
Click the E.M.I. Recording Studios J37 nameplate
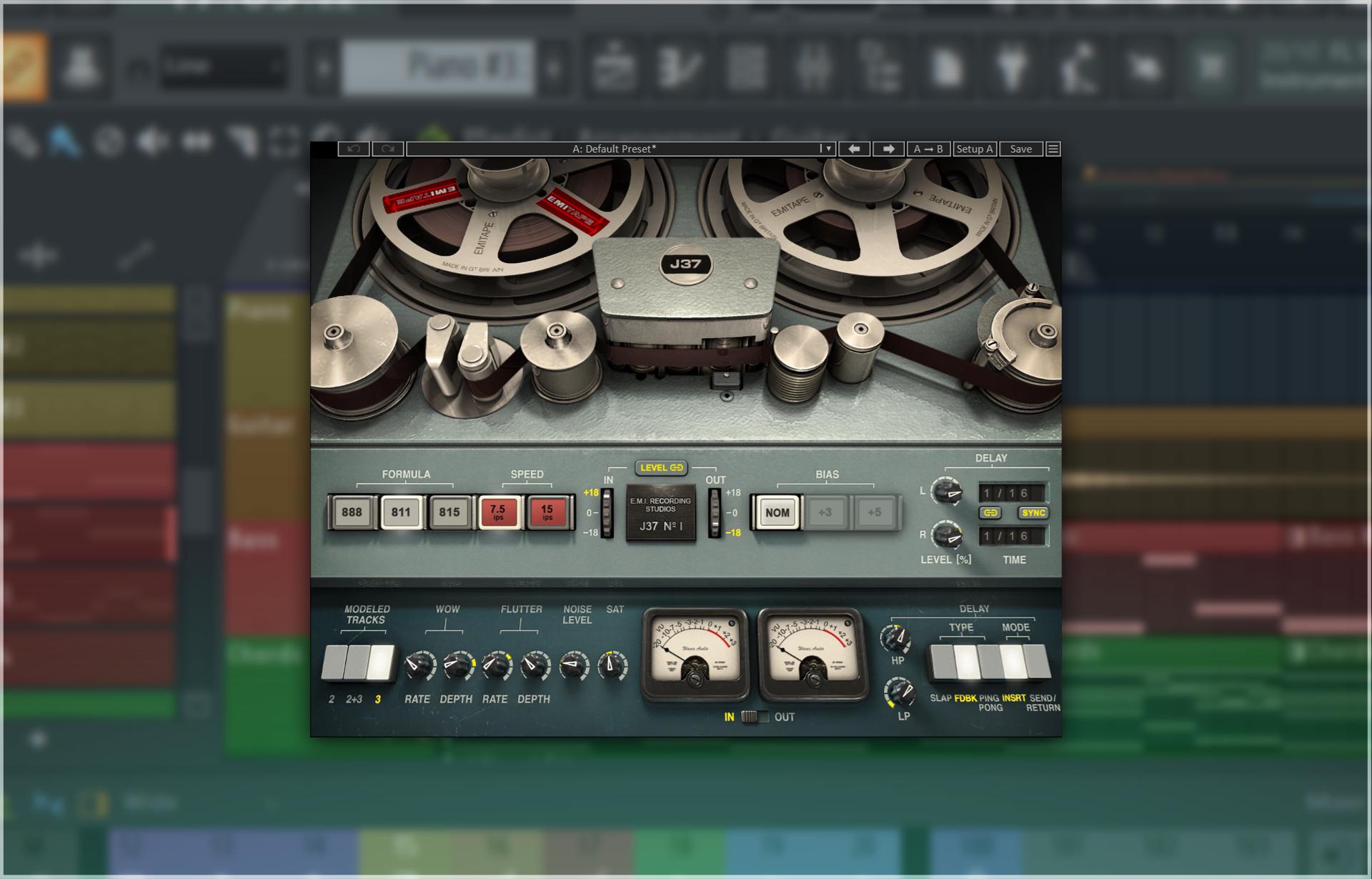tap(661, 513)
